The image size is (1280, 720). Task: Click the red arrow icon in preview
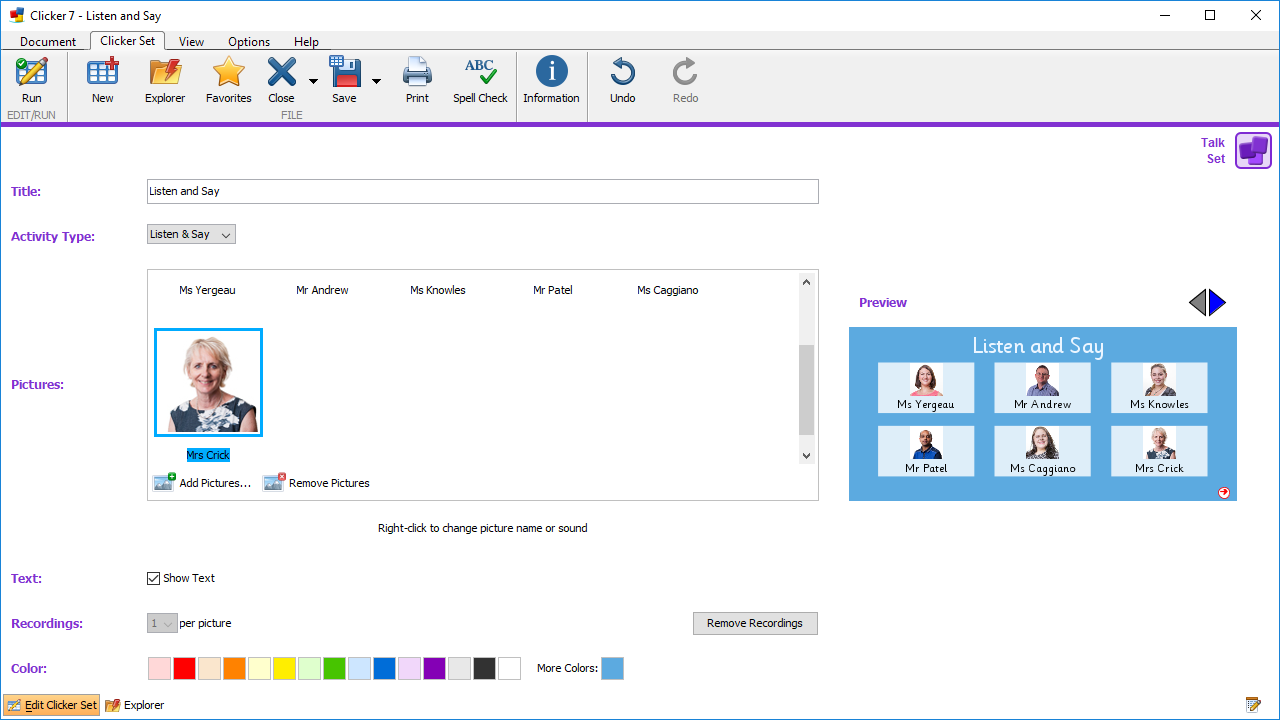click(1224, 492)
